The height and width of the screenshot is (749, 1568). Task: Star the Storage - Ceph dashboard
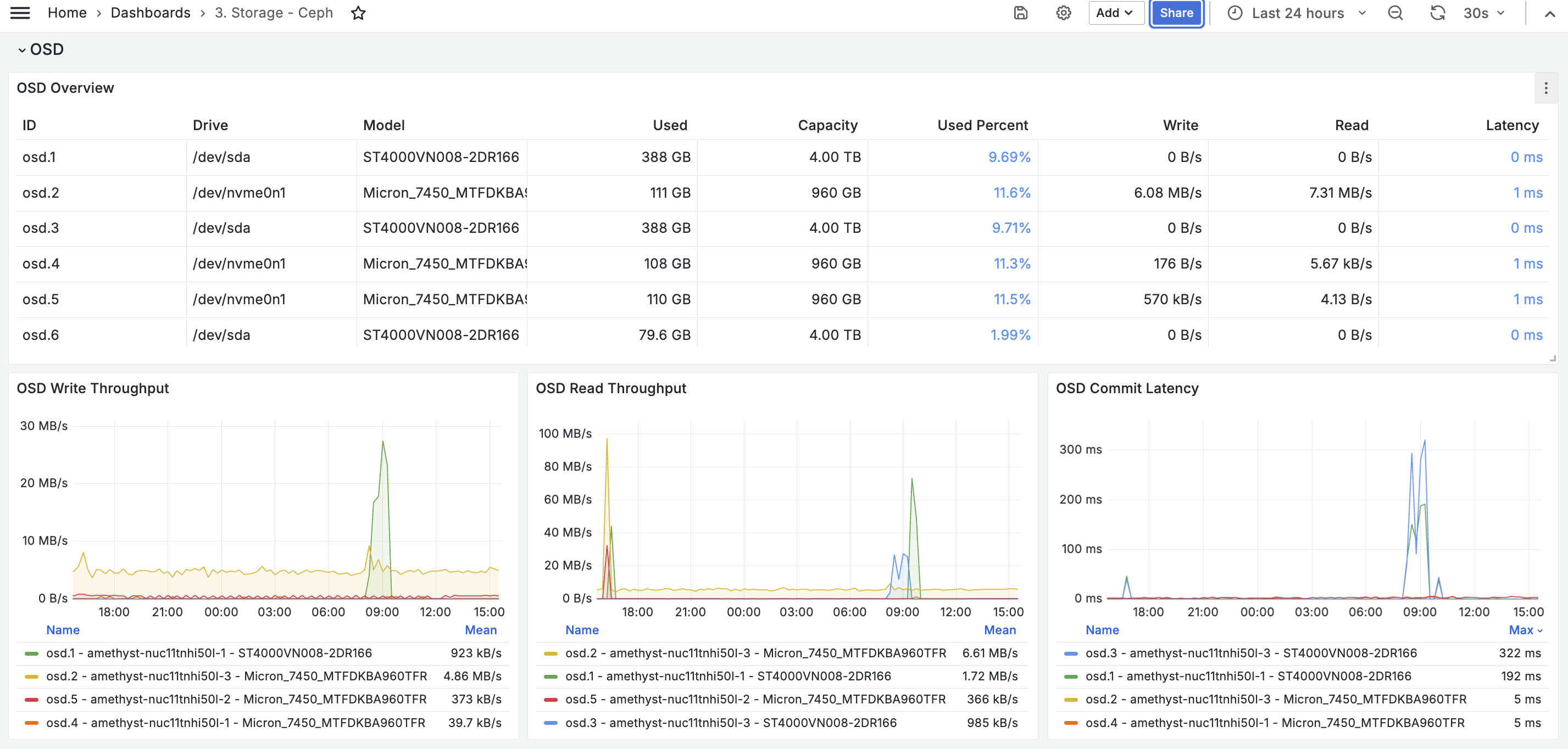(358, 13)
